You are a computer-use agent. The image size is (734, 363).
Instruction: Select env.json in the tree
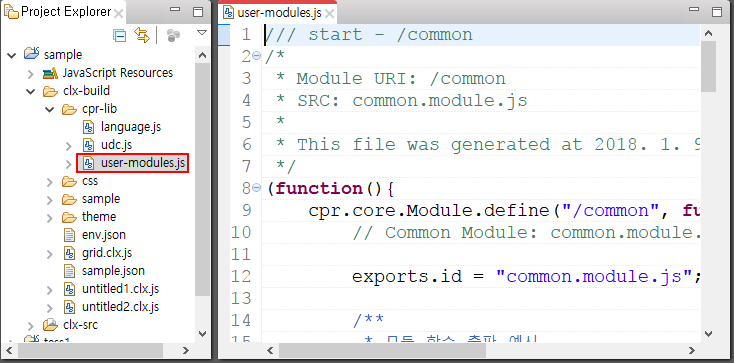(x=103, y=235)
